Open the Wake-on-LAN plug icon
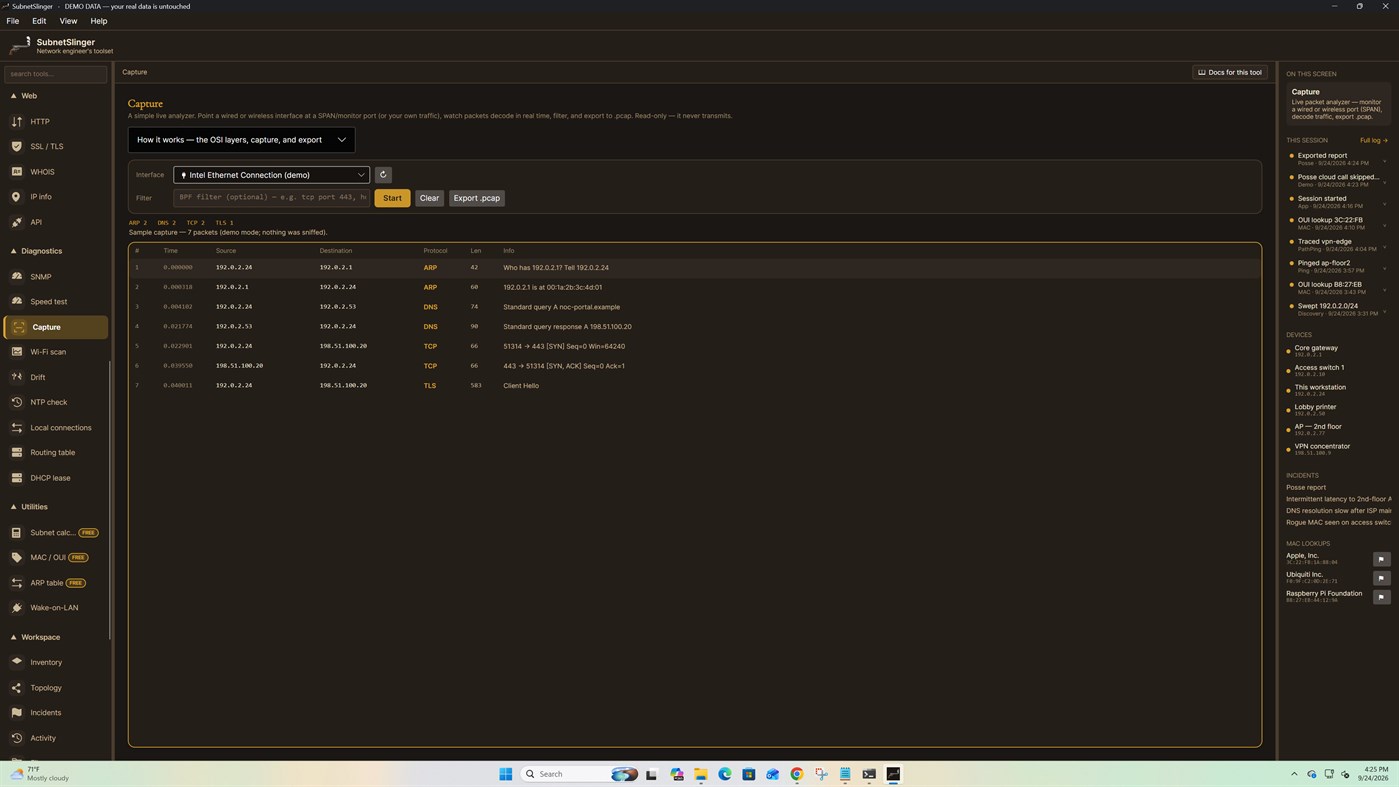 tap(17, 608)
